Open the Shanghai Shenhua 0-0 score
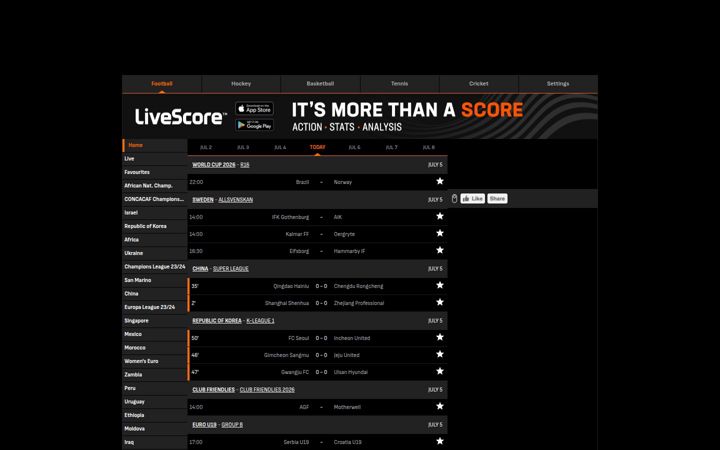The width and height of the screenshot is (720, 450). [321, 303]
